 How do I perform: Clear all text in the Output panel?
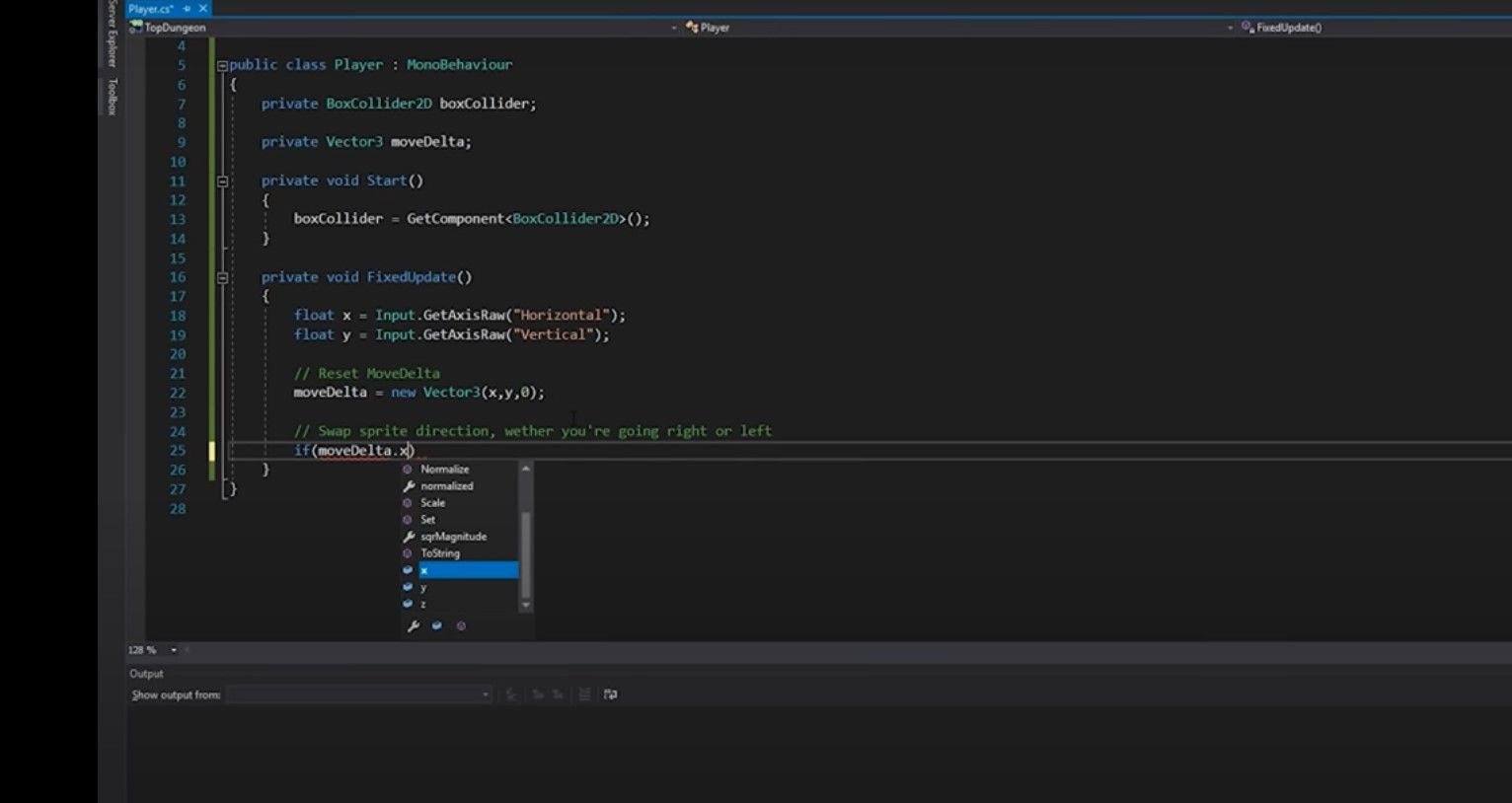(x=584, y=695)
